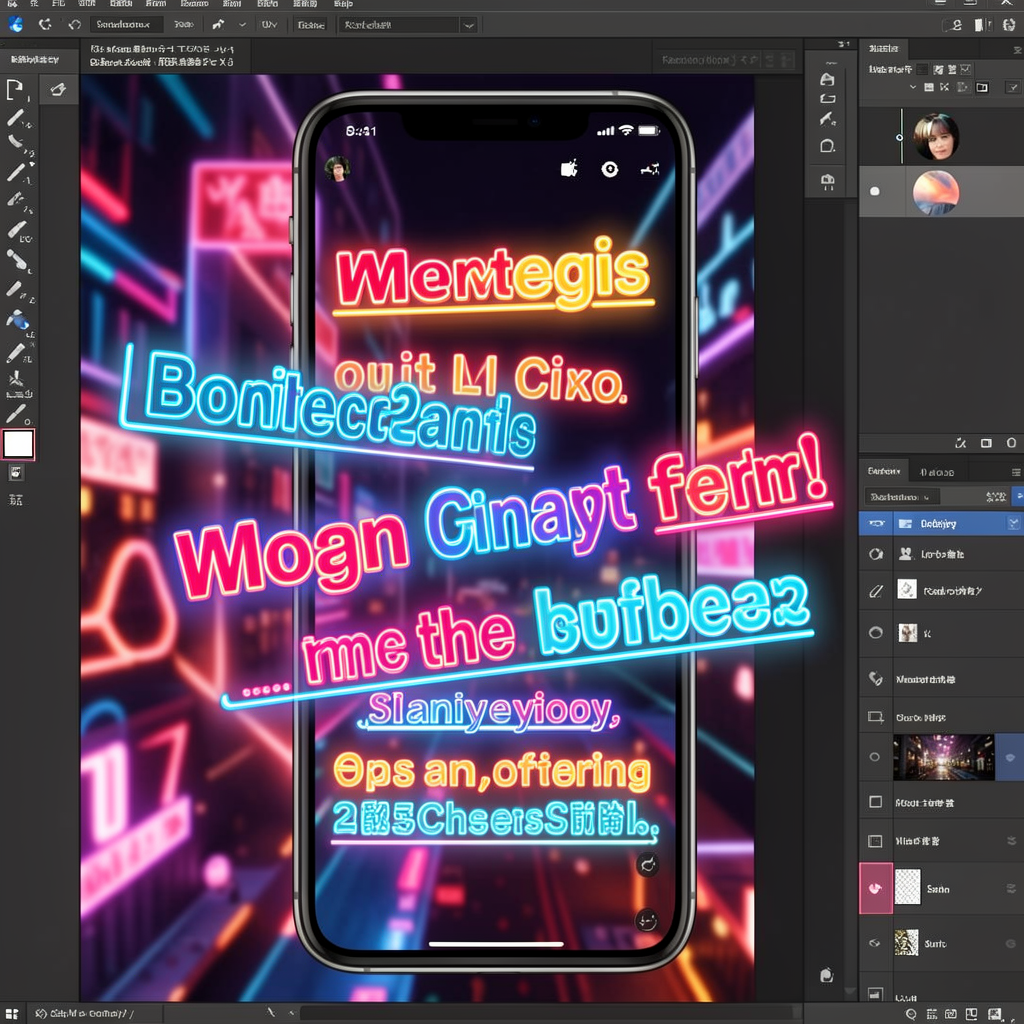This screenshot has height=1024, width=1024.
Task: Switch to the second tab of layers panel
Action: coord(936,472)
